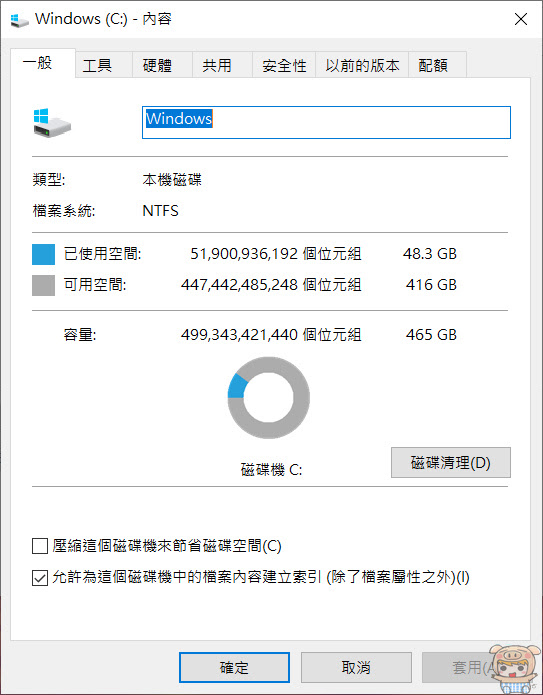Viewport: 543px width, 695px height.
Task: Close the properties dialog window
Action: pos(521,19)
